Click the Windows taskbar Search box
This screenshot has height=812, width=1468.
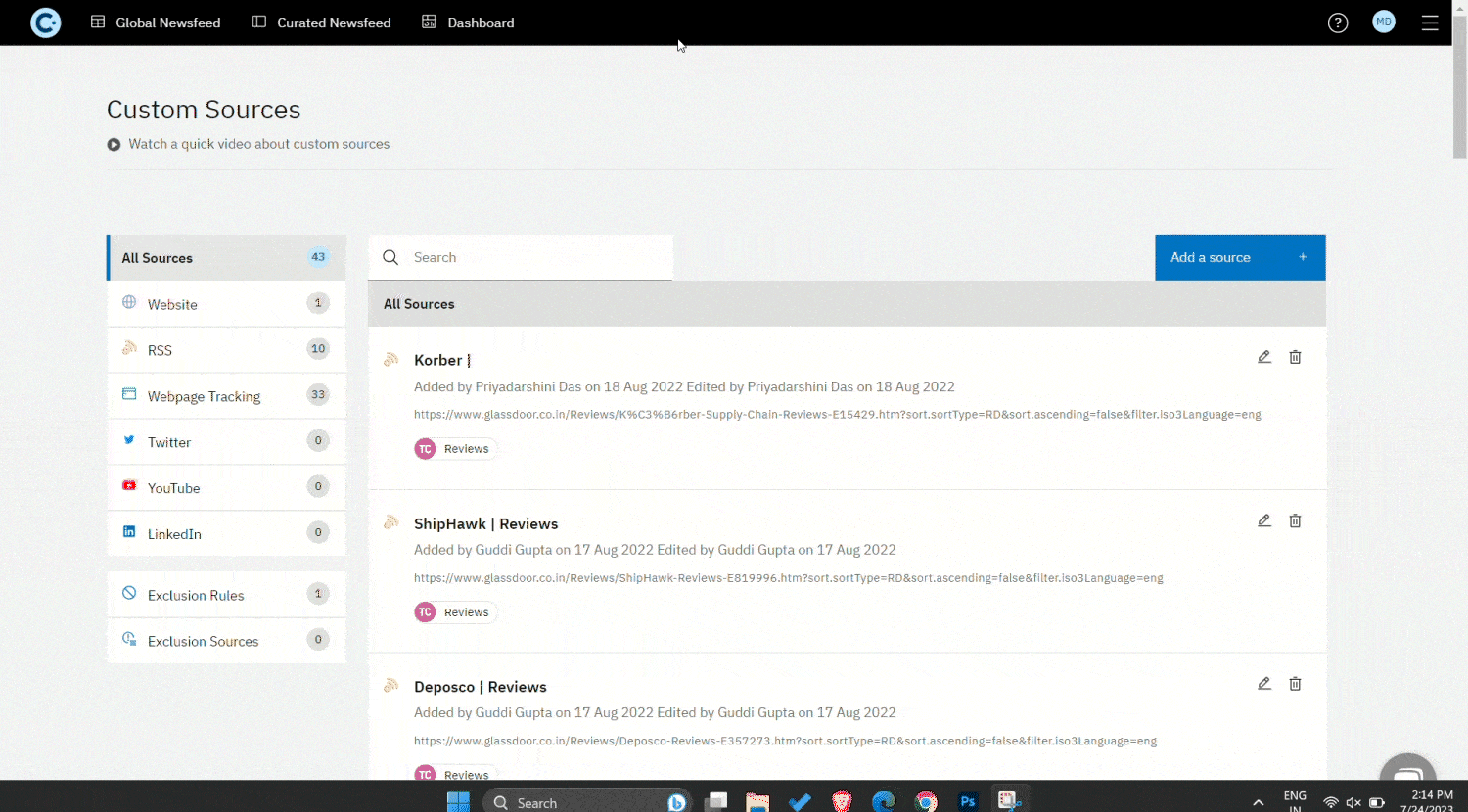[587, 802]
